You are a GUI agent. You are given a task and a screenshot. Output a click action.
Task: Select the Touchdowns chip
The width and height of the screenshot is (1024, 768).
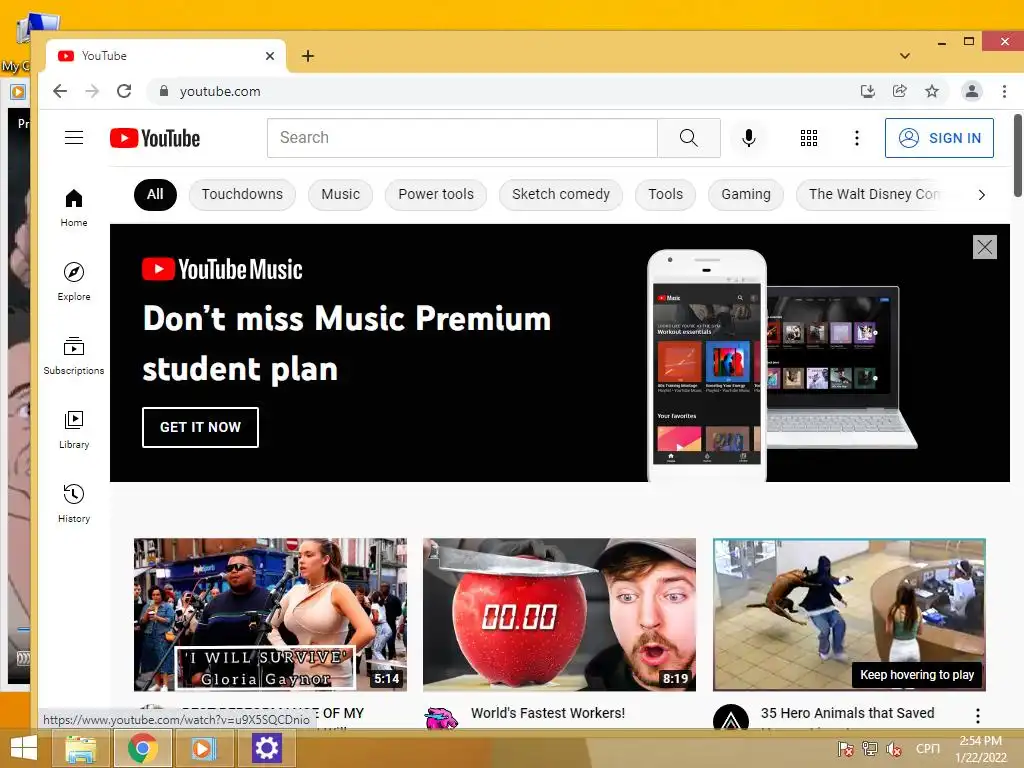tap(242, 195)
